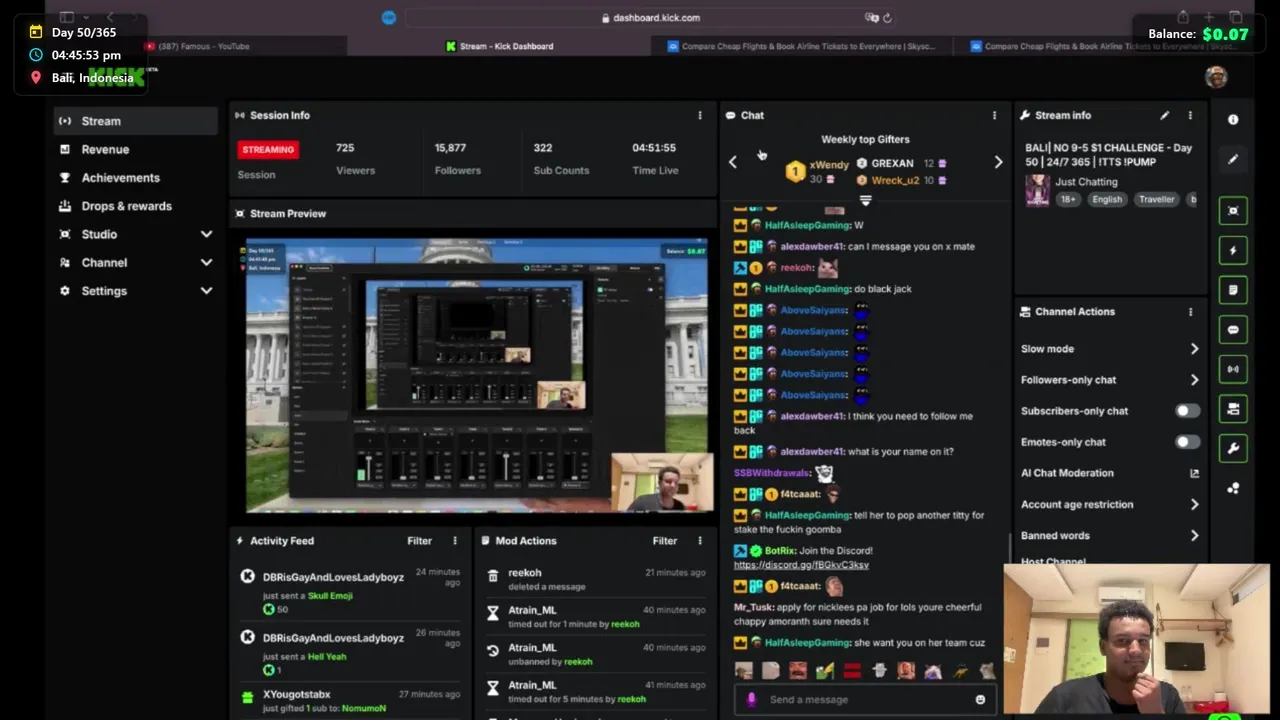Open Account age restriction chevron
The height and width of the screenshot is (720, 1280).
(1194, 505)
